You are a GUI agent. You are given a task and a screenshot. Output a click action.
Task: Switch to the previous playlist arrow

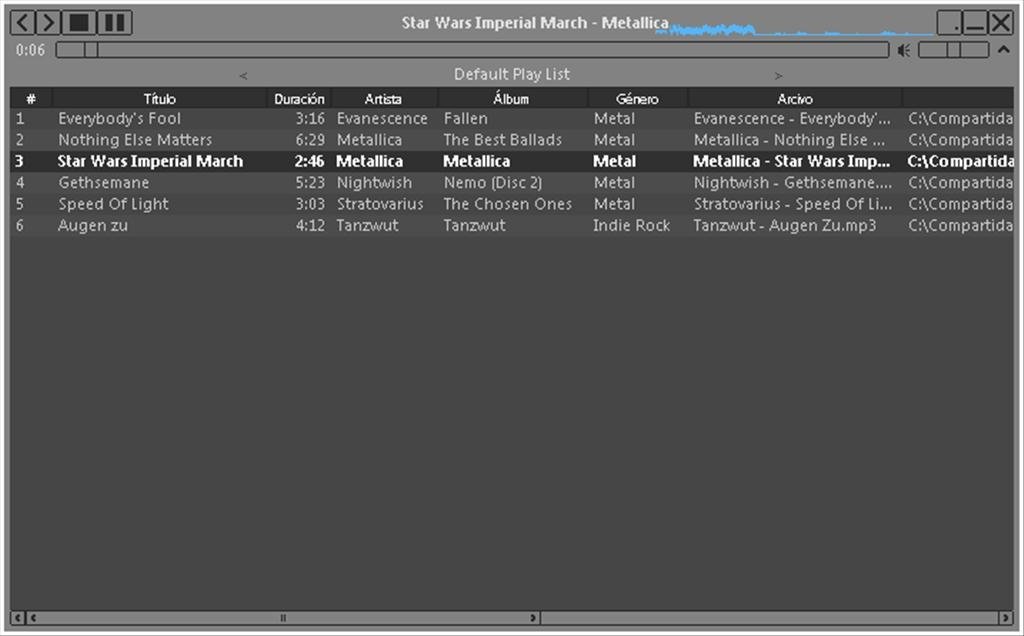pyautogui.click(x=243, y=76)
